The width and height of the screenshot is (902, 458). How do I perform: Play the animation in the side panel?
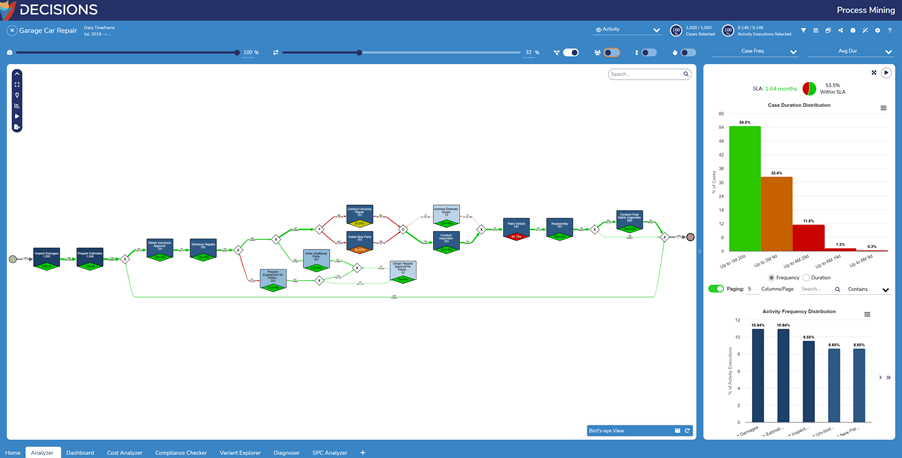886,73
